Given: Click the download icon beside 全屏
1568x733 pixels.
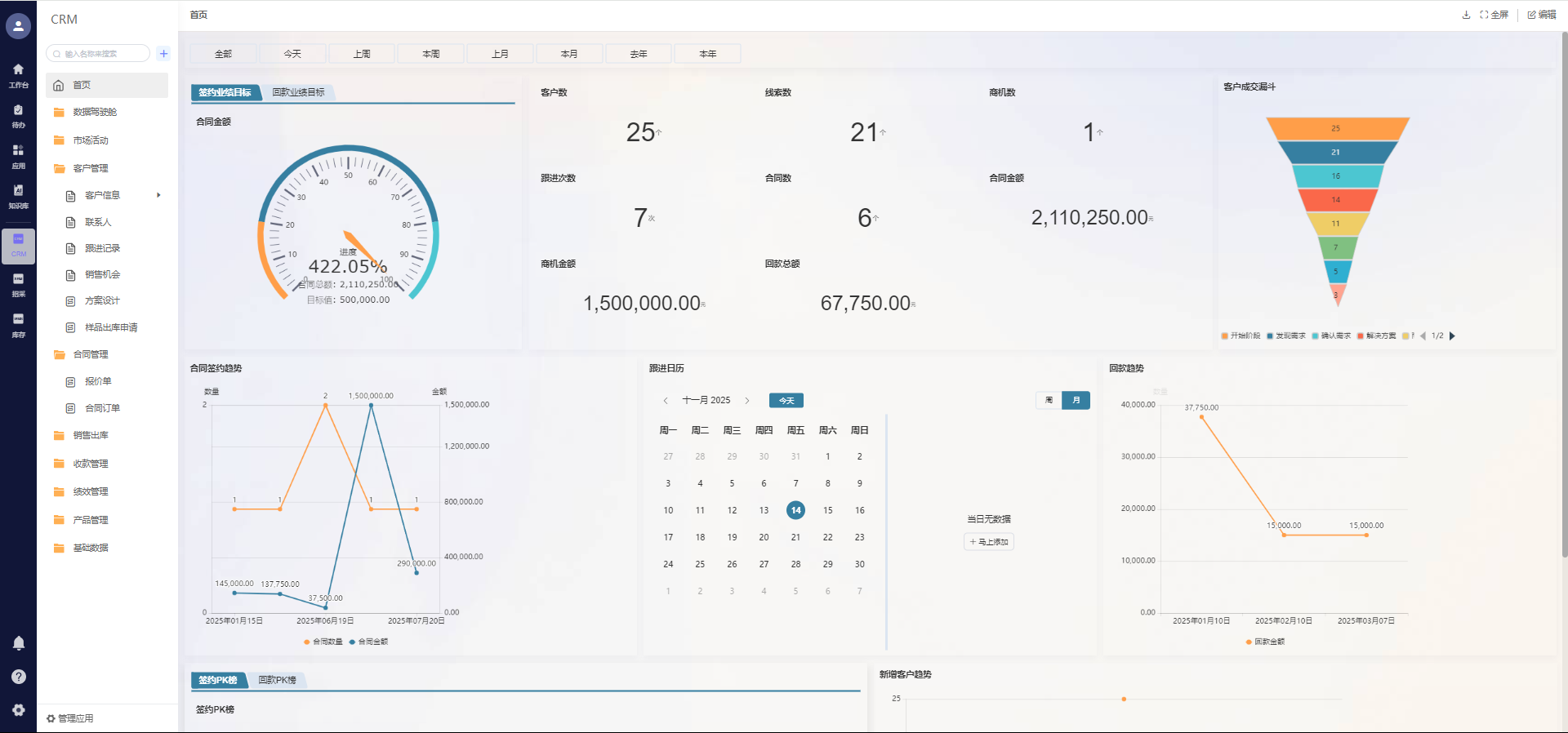Looking at the screenshot, I should [1466, 15].
